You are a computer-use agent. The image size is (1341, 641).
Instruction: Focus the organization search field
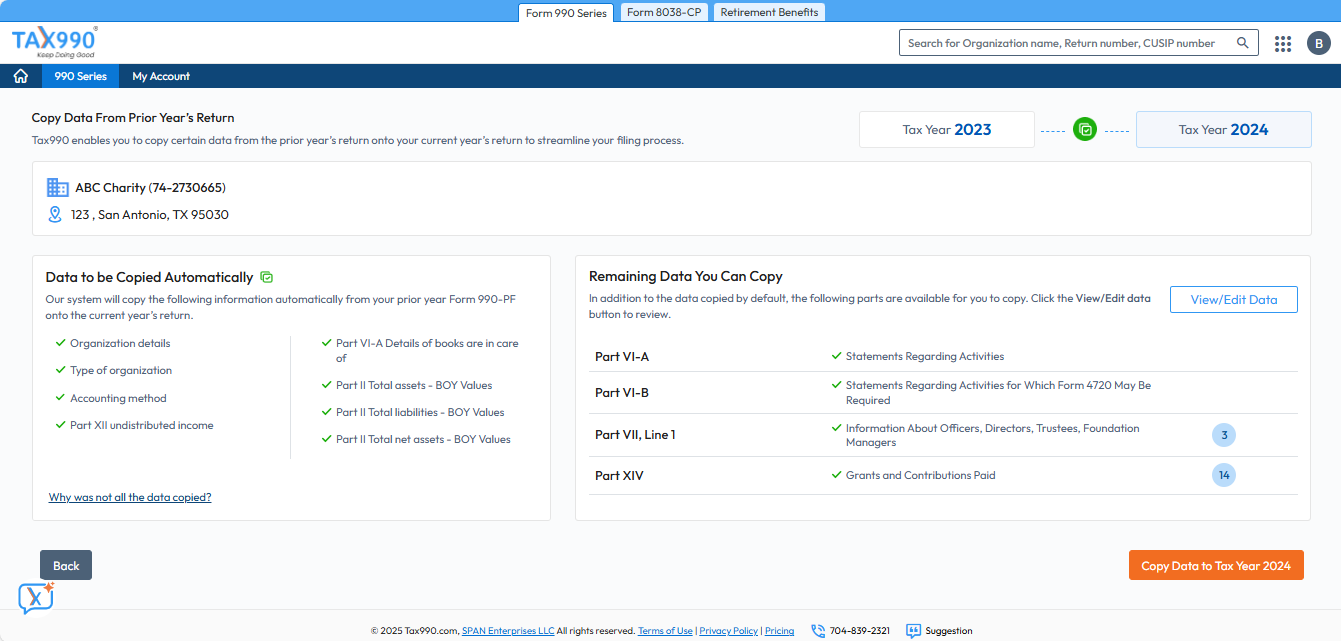click(x=1078, y=43)
